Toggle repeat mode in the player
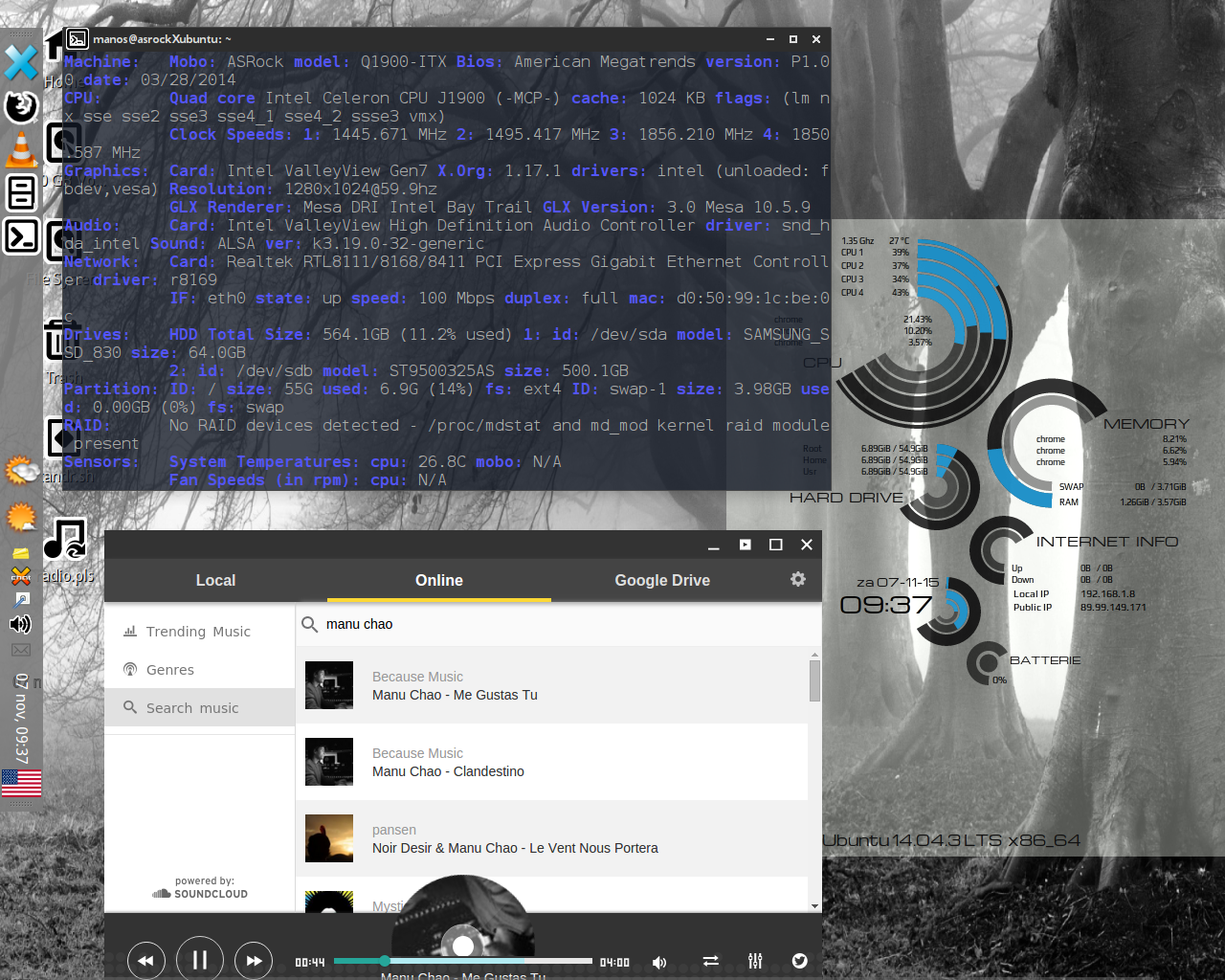Image resolution: width=1225 pixels, height=980 pixels. 710,961
